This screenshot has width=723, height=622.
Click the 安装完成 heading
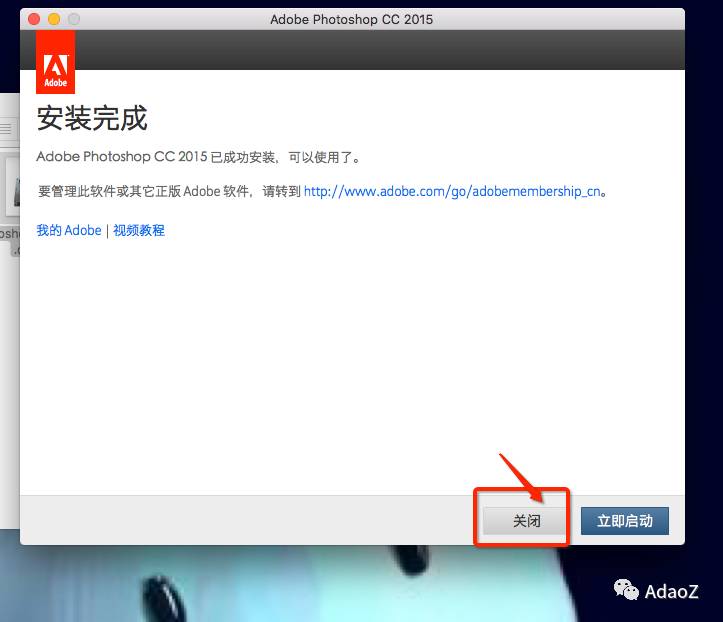[x=92, y=119]
